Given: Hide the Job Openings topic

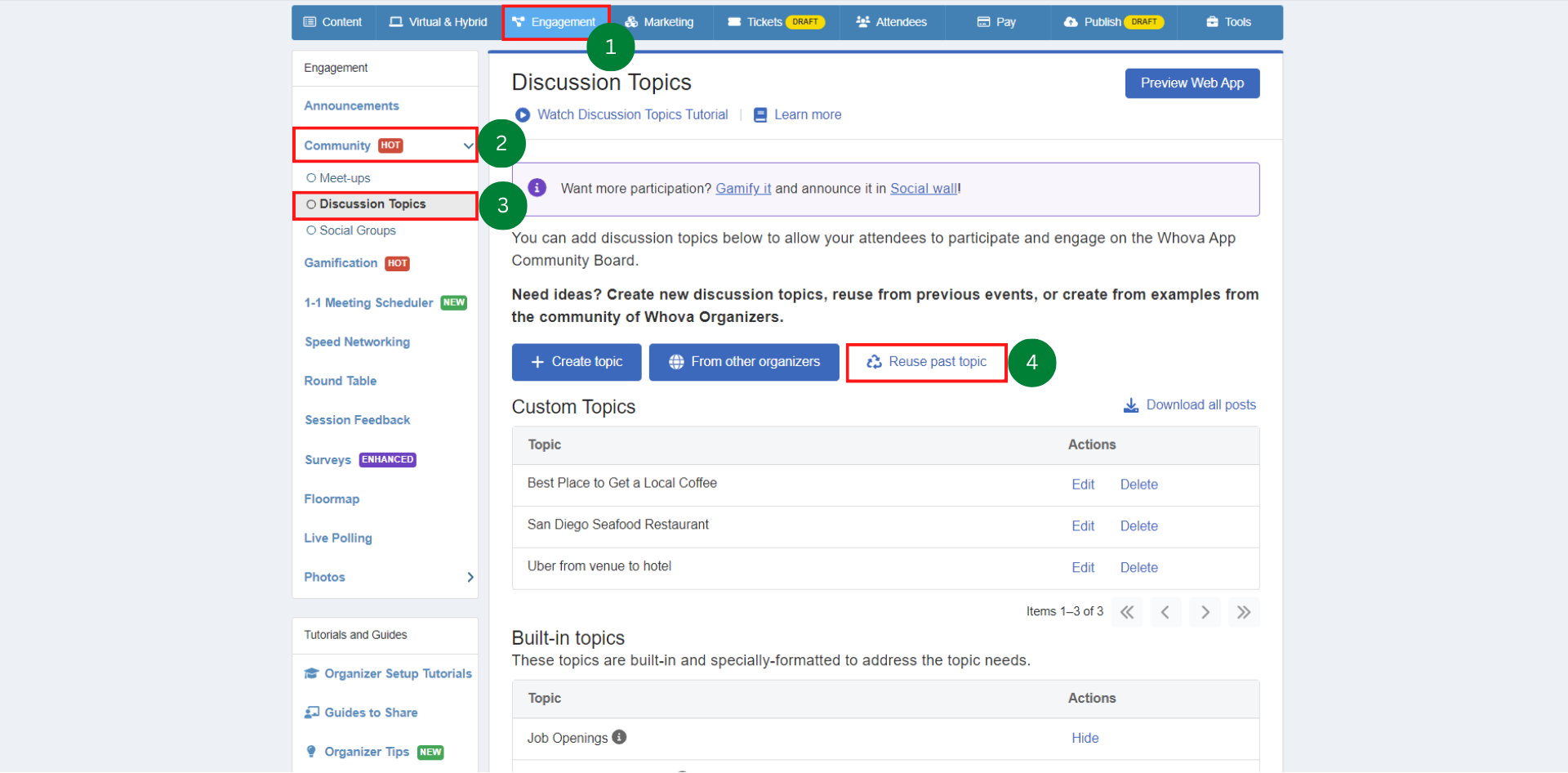Looking at the screenshot, I should 1085,739.
